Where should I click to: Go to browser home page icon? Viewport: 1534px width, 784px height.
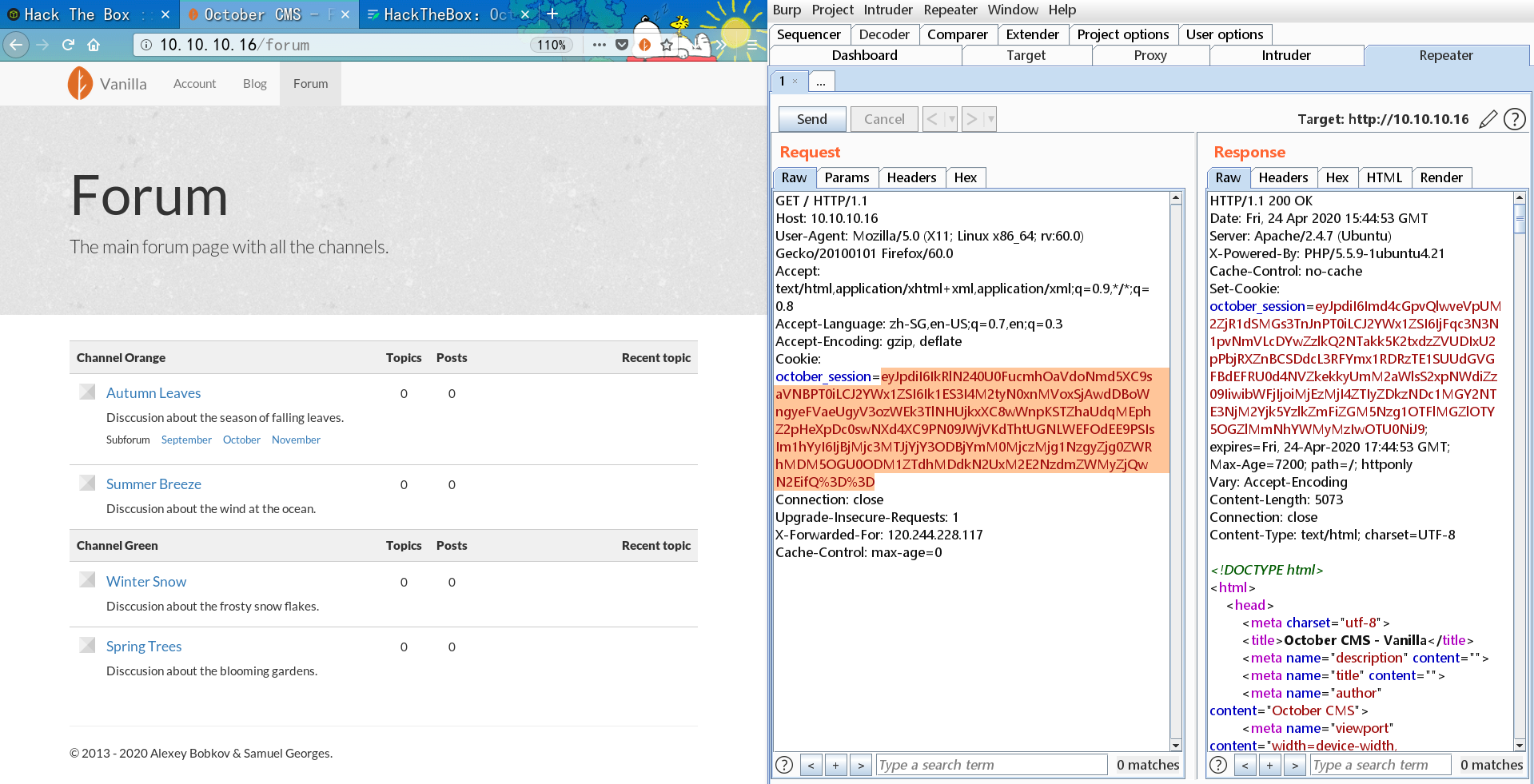(94, 45)
